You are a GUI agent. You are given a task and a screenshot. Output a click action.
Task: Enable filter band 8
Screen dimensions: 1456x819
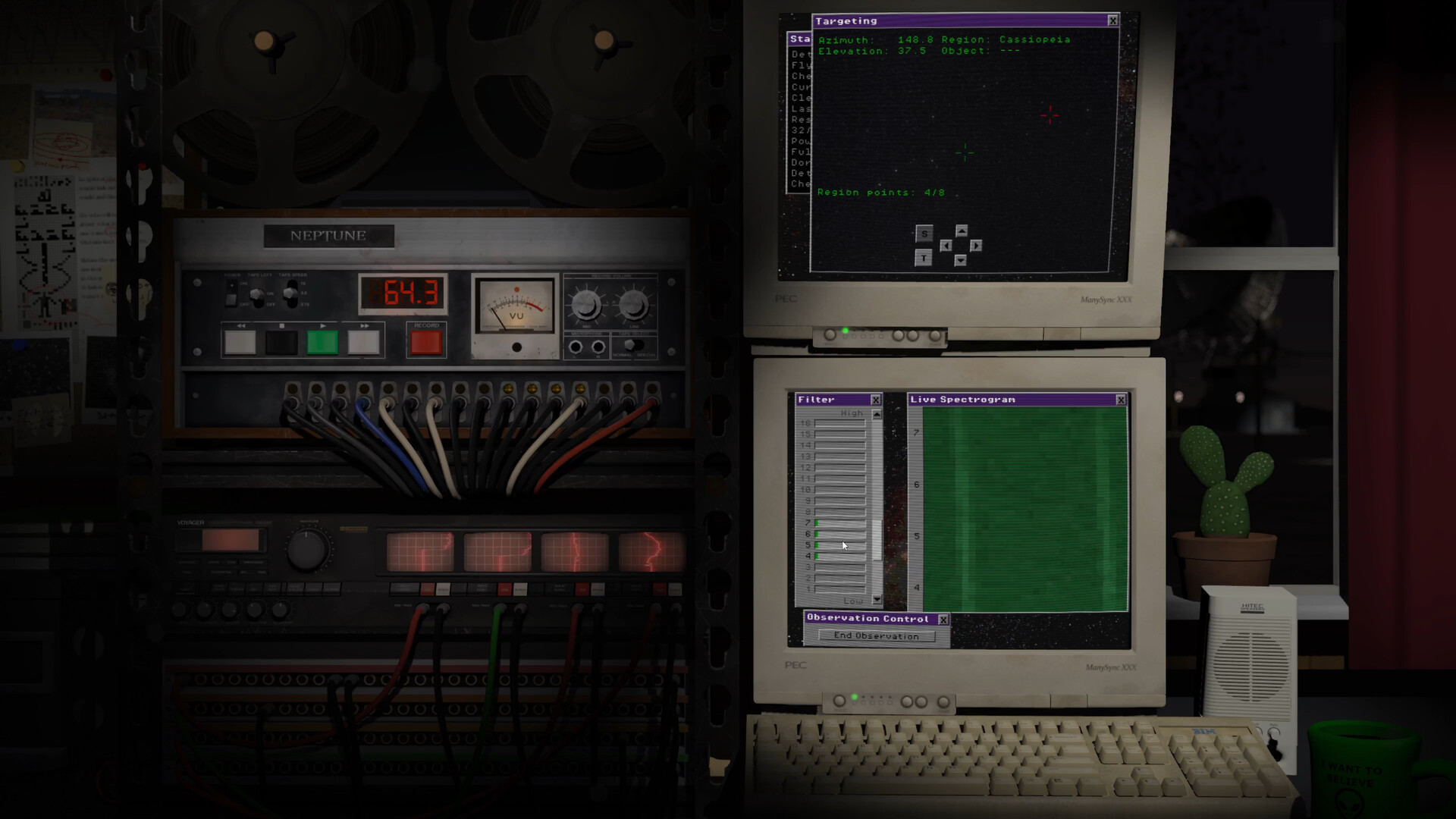pos(839,512)
